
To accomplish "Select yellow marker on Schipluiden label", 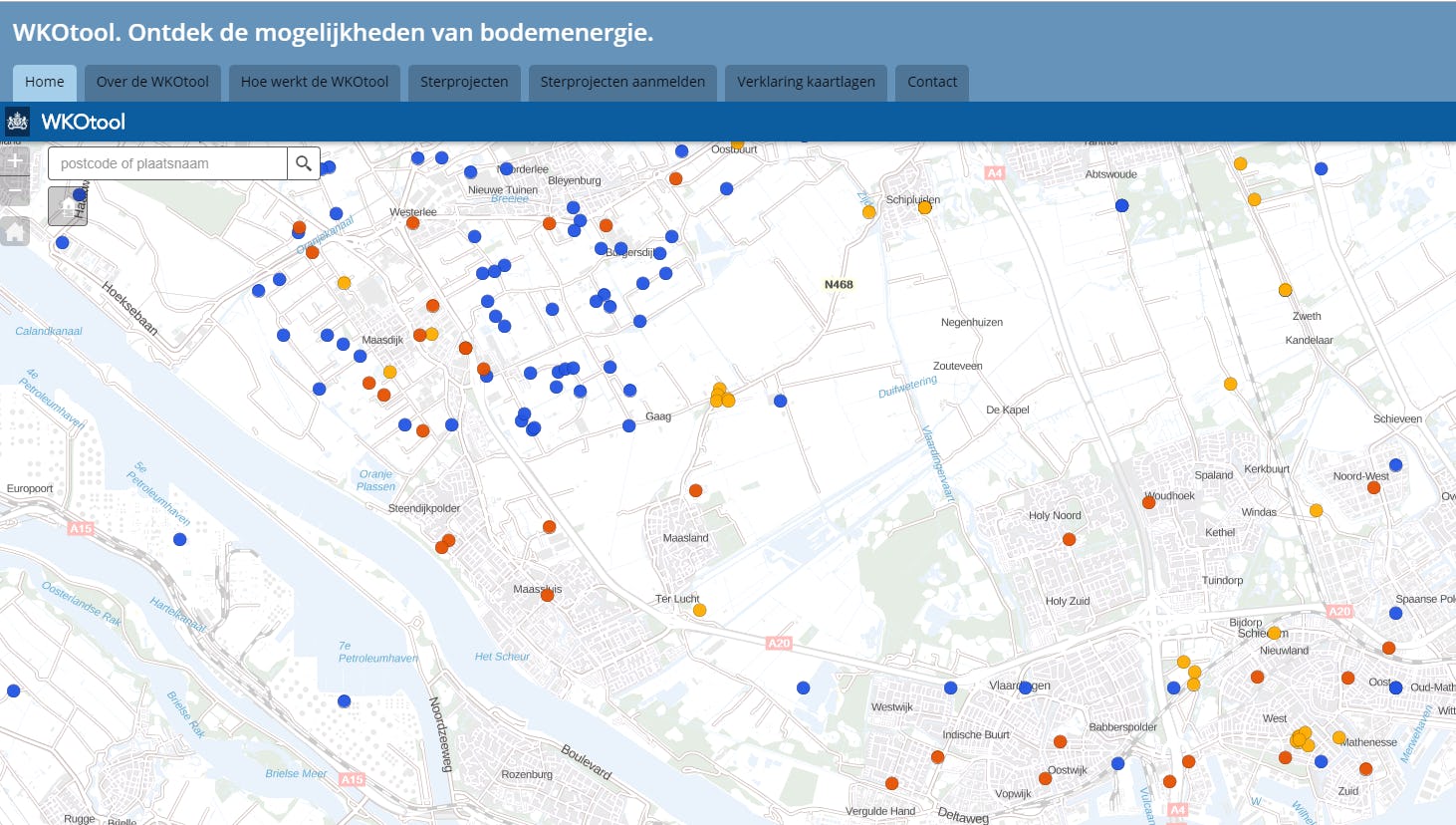I will point(924,207).
